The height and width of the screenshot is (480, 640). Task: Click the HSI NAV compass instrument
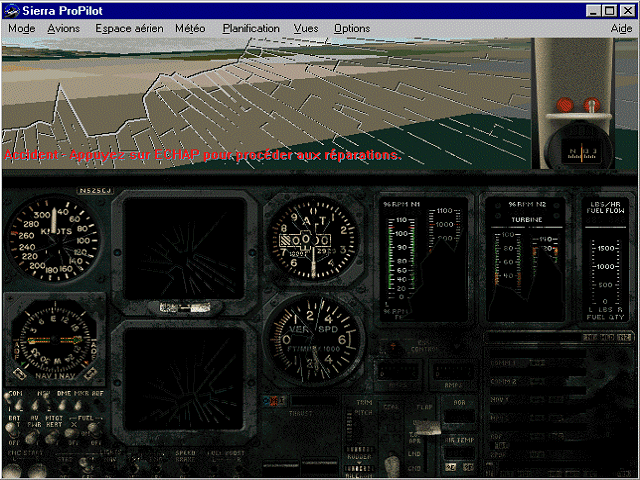pos(55,340)
